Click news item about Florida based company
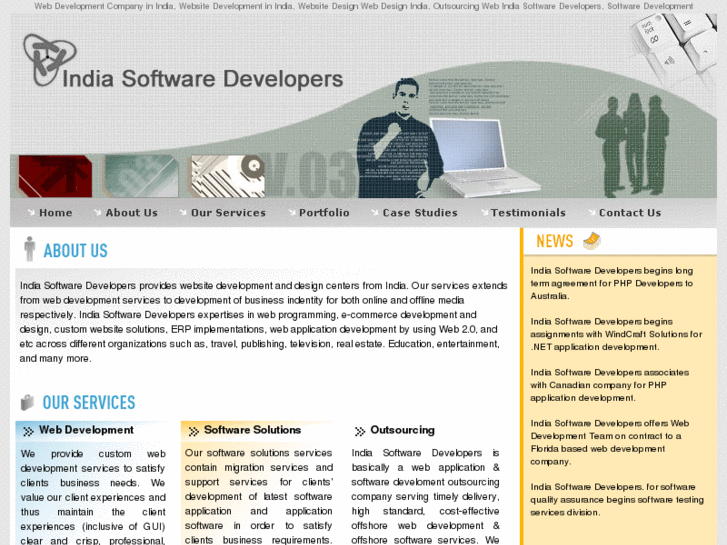This screenshot has height=545, width=727. tap(610, 442)
